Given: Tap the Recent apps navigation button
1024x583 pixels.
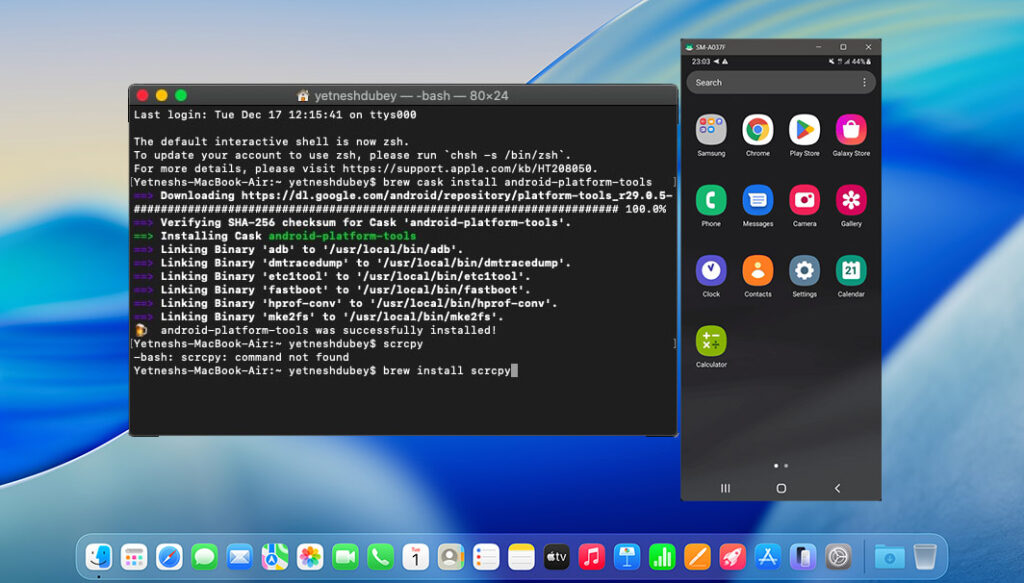Looking at the screenshot, I should [x=725, y=488].
